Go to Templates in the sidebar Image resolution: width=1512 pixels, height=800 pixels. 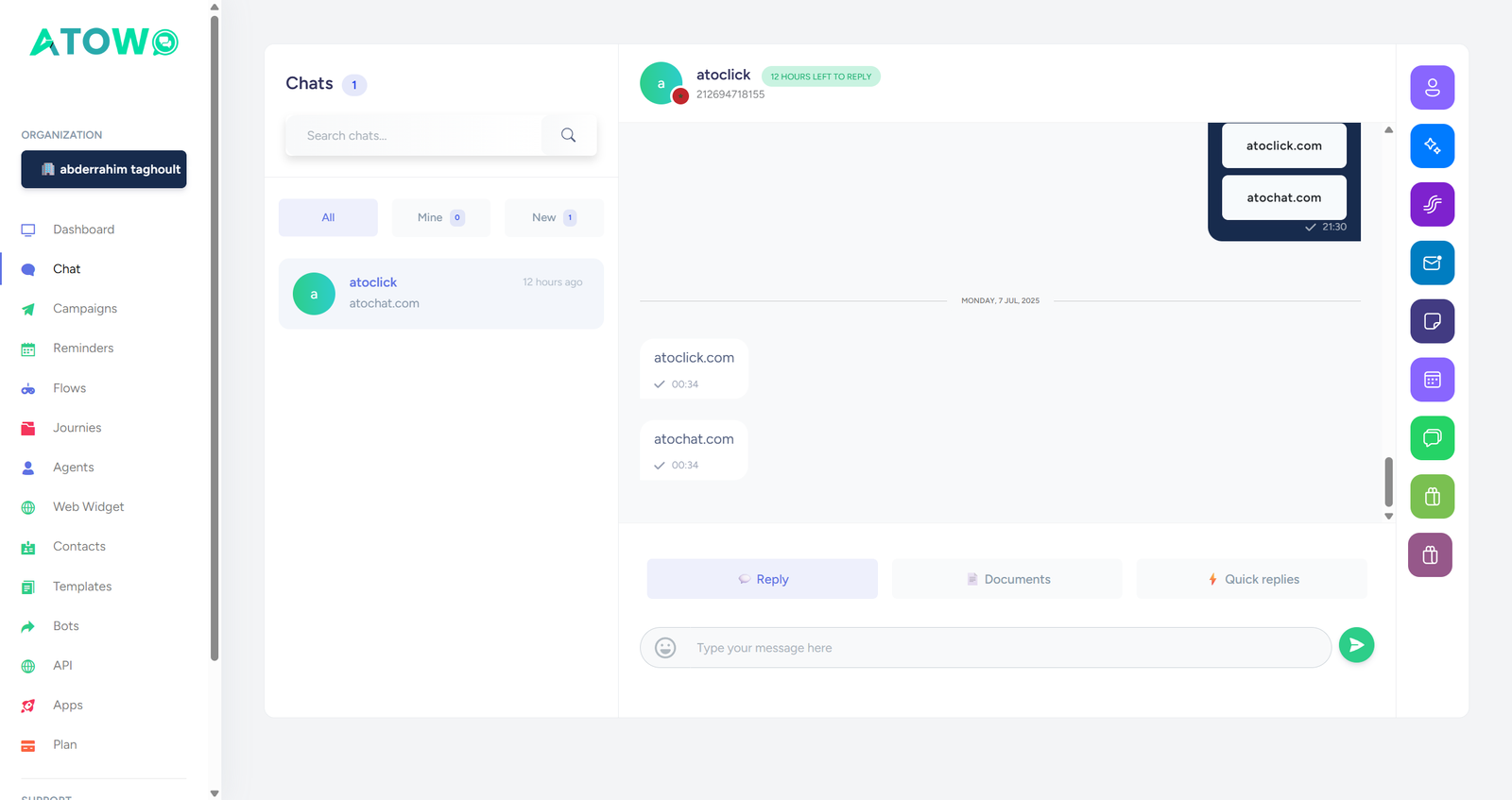pos(82,587)
